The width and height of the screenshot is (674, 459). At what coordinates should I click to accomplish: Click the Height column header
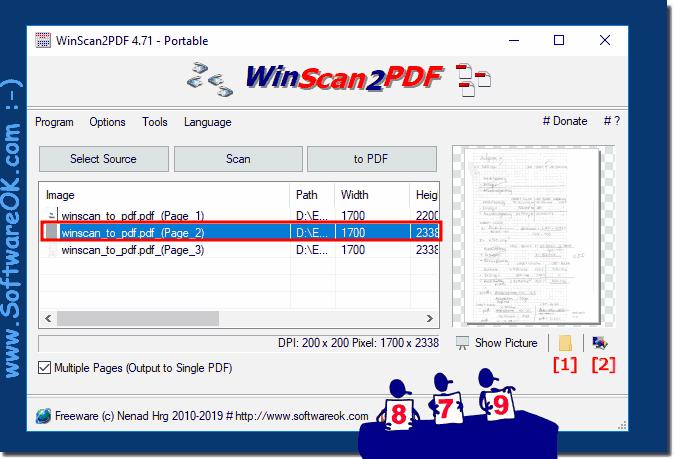coord(424,195)
